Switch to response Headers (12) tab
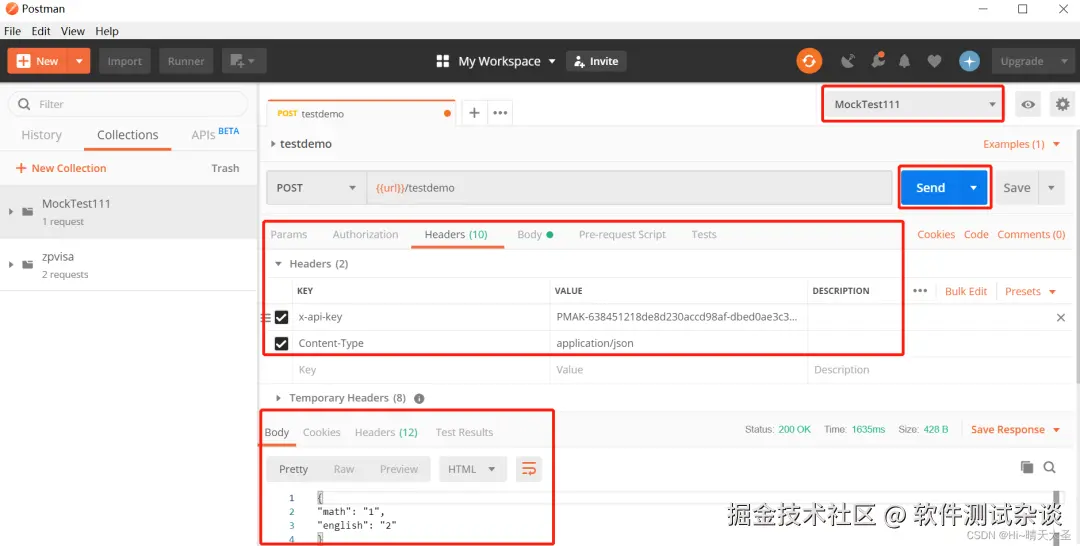Screen dimensions: 1080x546 [386, 432]
